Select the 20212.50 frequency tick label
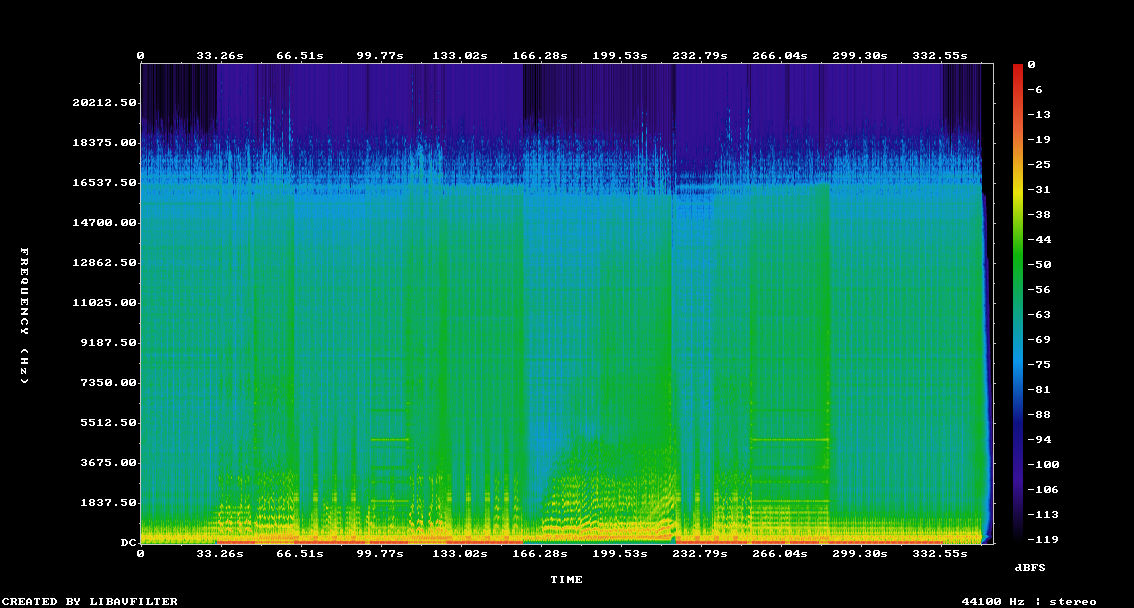 pyautogui.click(x=104, y=103)
